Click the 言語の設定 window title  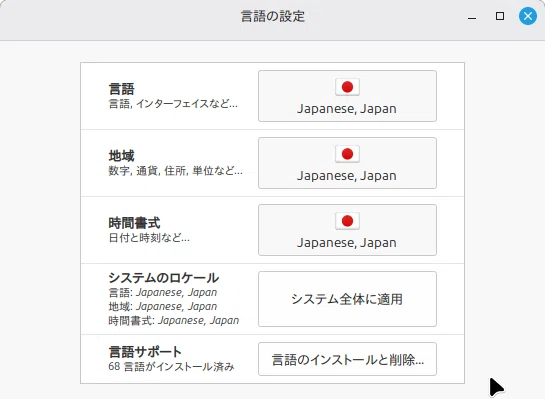pyautogui.click(x=272, y=16)
